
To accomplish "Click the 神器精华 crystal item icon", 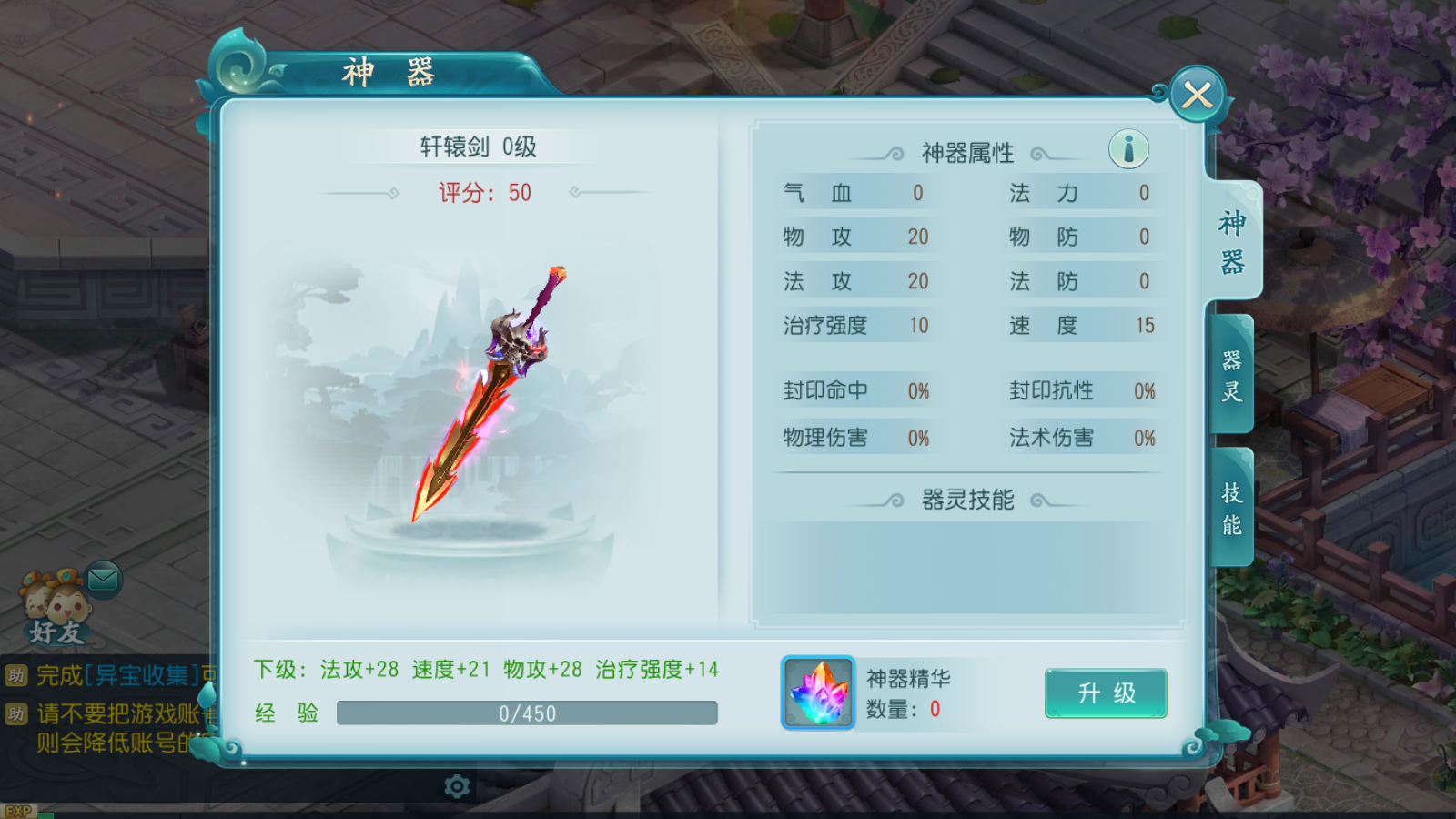I will point(818,693).
